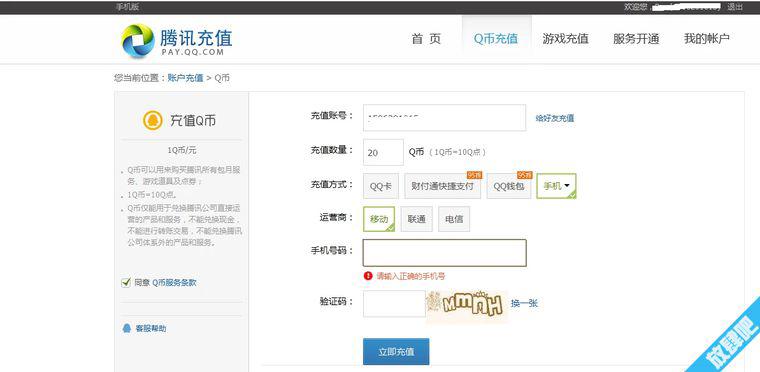Select 移动 as the carrier
This screenshot has width=760, height=372.
tap(379, 219)
